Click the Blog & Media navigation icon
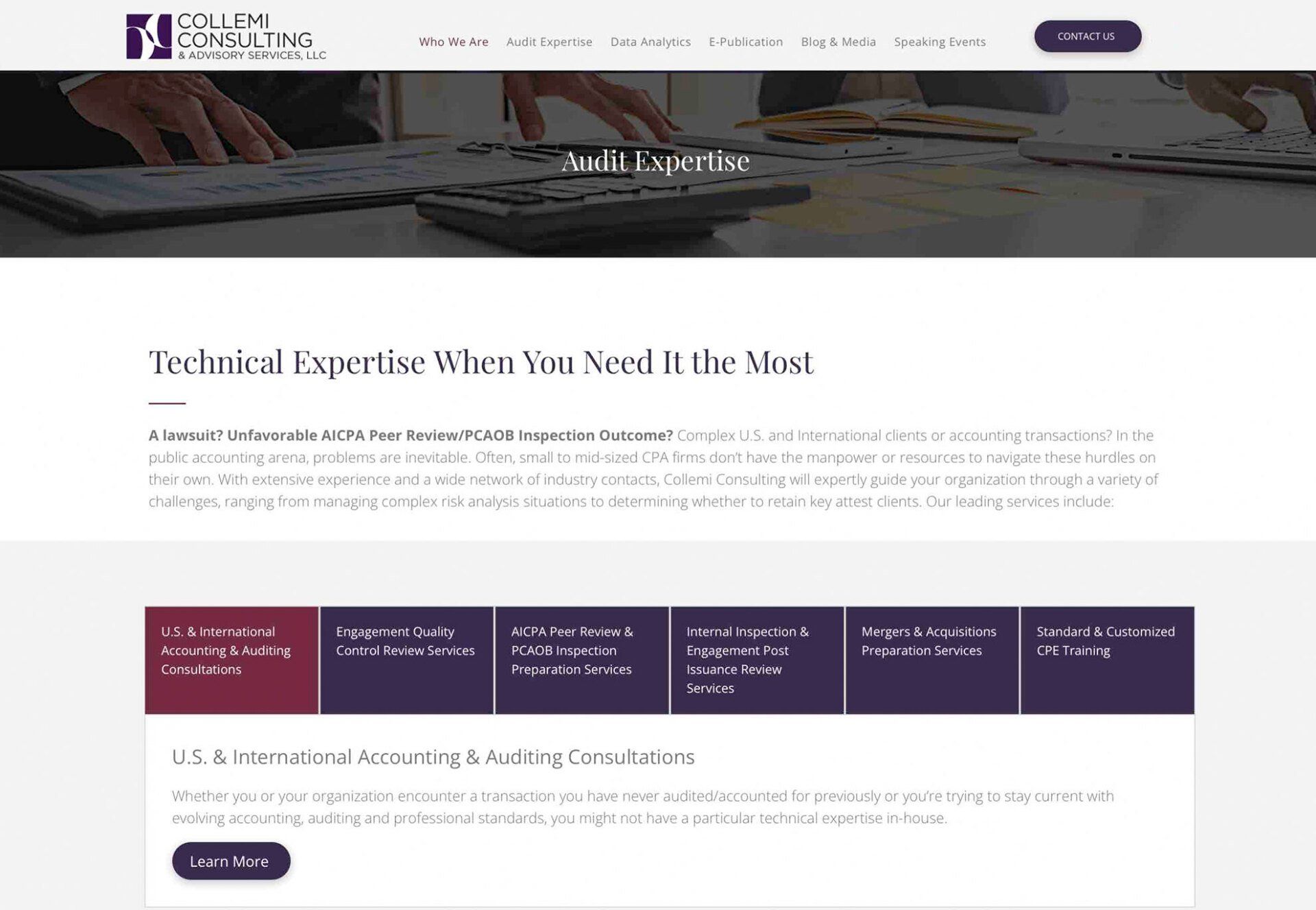This screenshot has width=1316, height=910. click(x=838, y=41)
